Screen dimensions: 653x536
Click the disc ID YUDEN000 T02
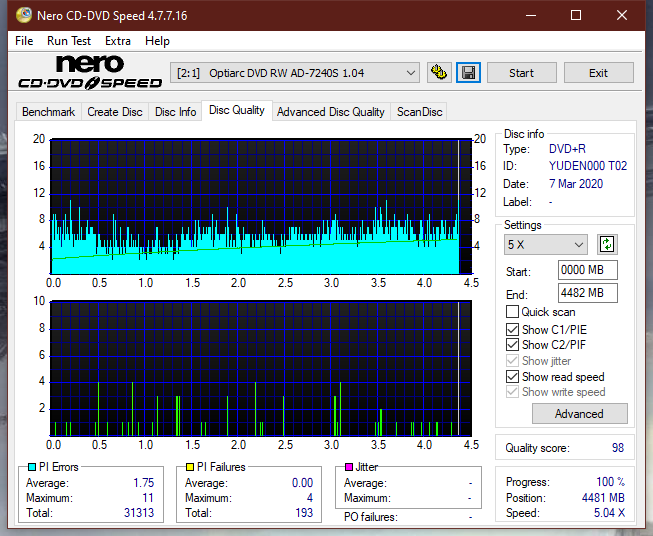click(x=588, y=166)
